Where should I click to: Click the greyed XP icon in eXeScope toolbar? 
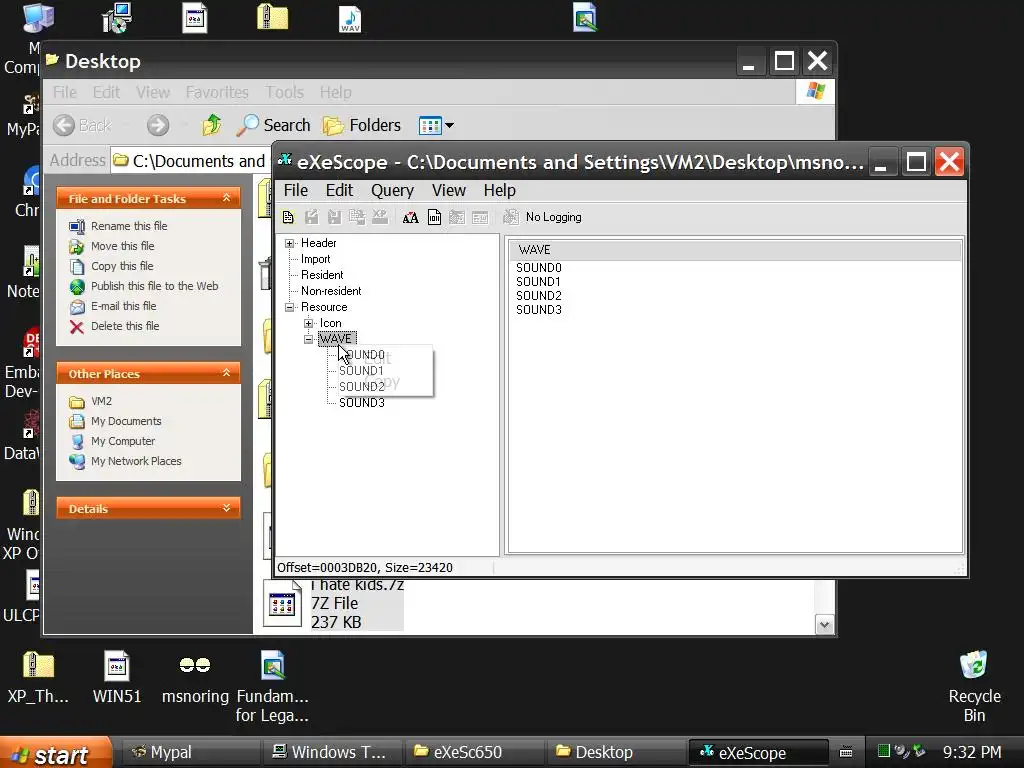point(380,217)
